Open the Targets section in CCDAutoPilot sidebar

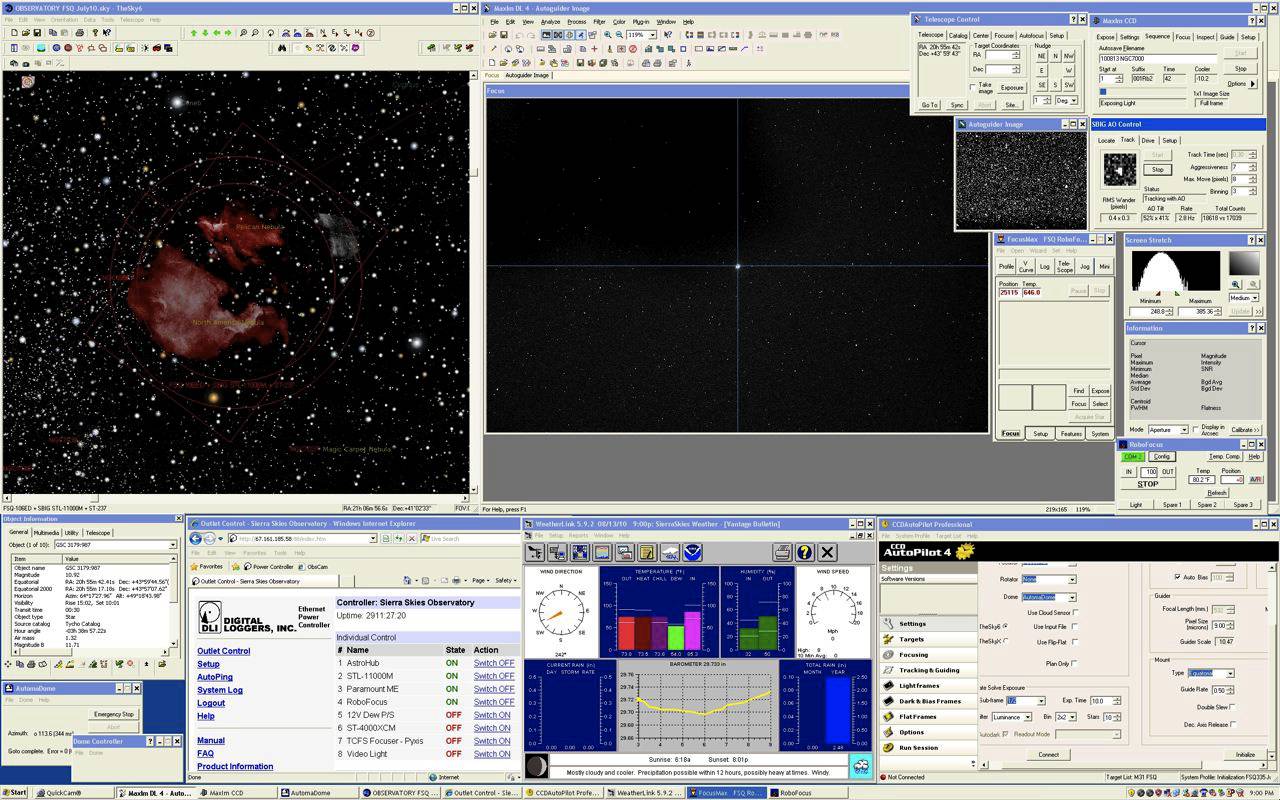coord(911,639)
